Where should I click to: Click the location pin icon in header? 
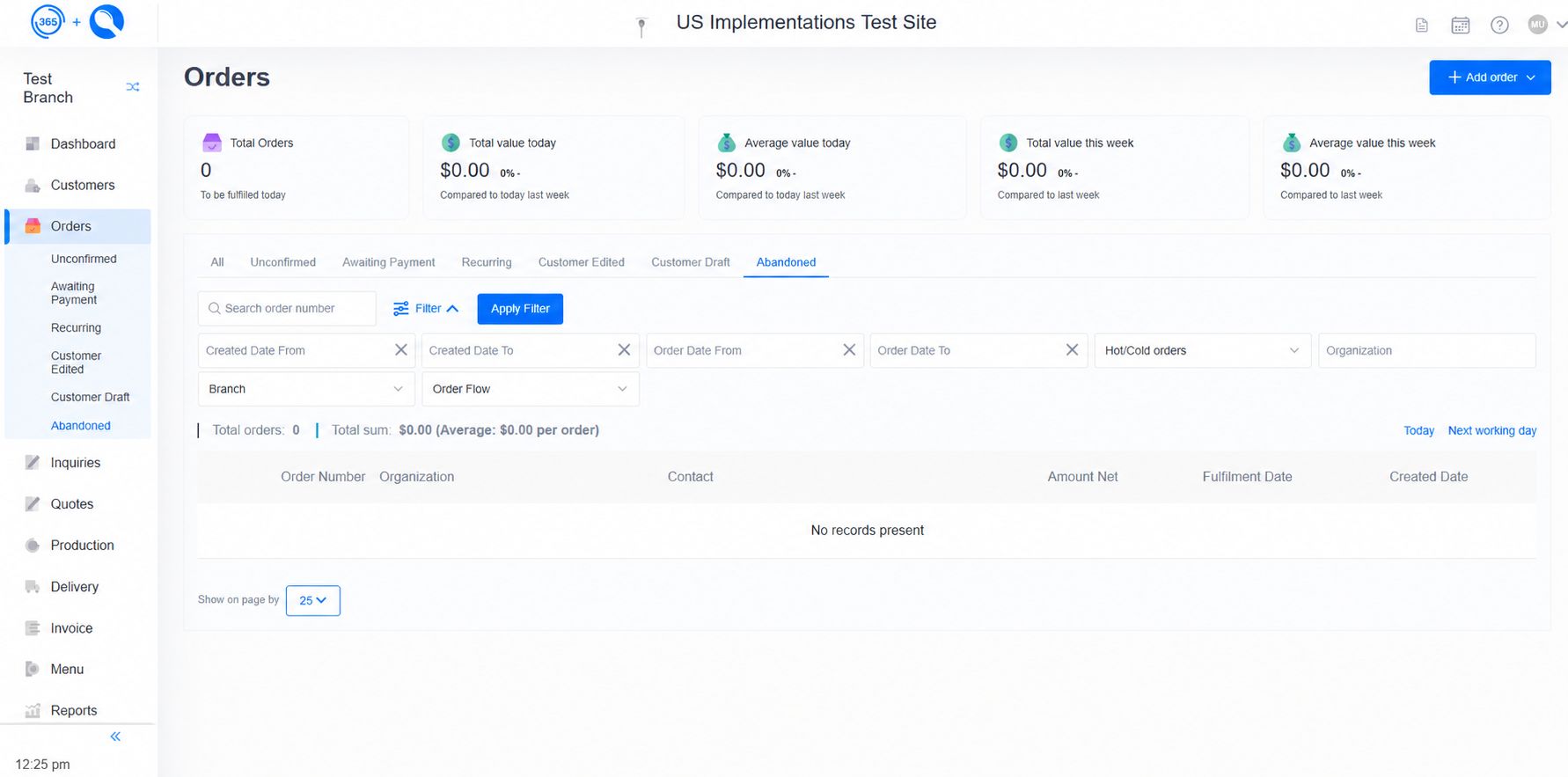click(641, 26)
